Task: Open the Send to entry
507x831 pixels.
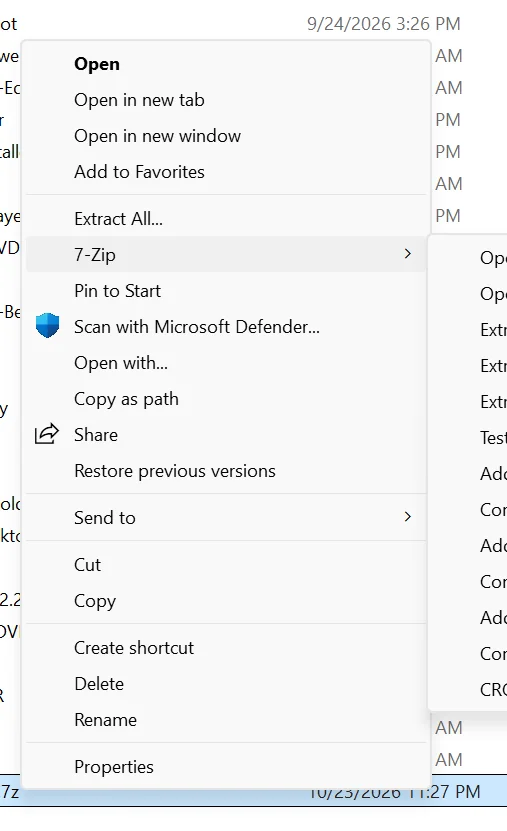Action: click(x=226, y=518)
